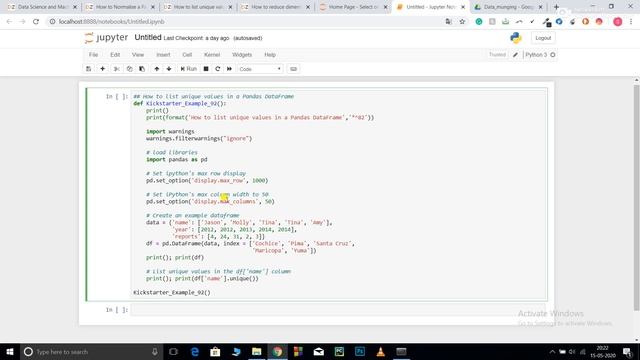Open File Explorer from taskbar
This screenshot has width=640, height=360.
pyautogui.click(x=257, y=351)
